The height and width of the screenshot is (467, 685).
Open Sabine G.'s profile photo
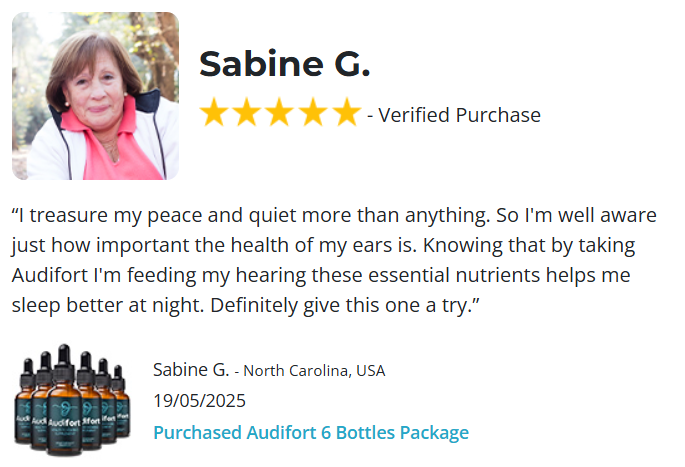point(95,96)
